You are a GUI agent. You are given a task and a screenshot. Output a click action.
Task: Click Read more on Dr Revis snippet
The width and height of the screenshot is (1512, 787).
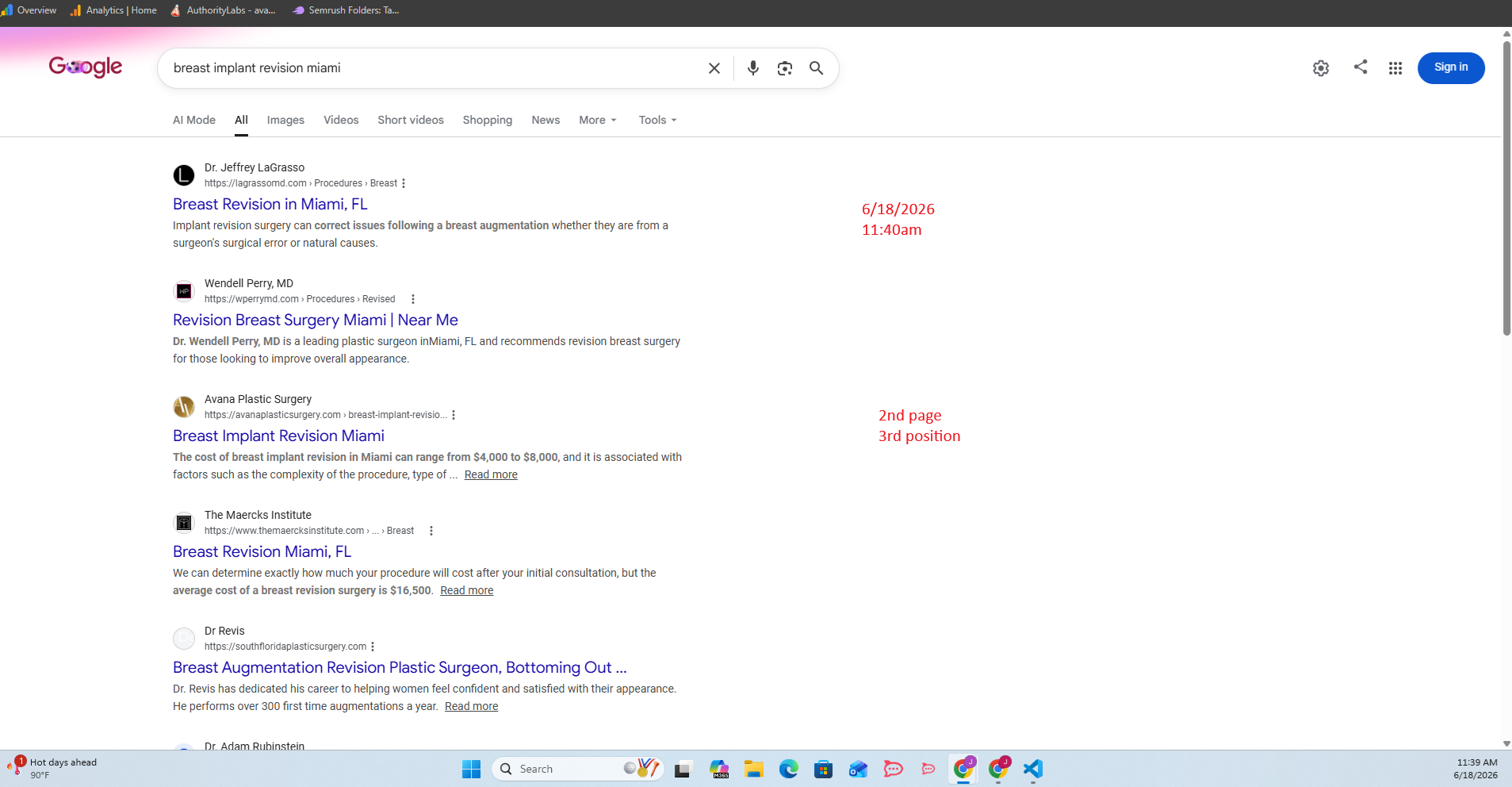[471, 706]
